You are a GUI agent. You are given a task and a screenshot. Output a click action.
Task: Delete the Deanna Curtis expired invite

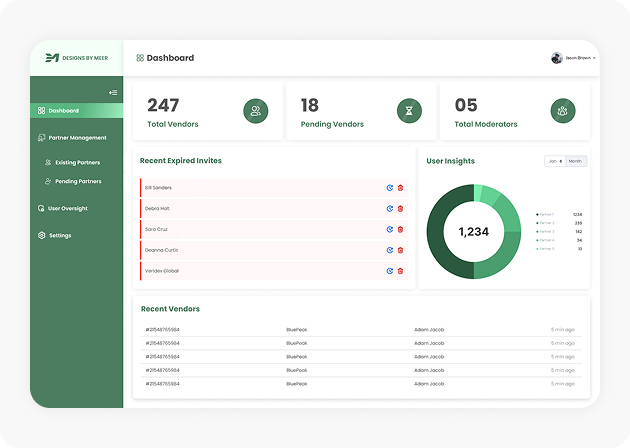tap(400, 250)
